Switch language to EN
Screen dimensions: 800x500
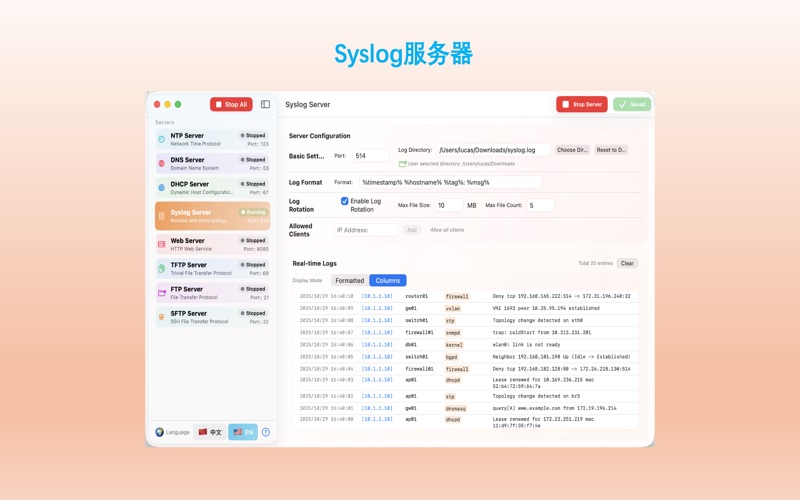(x=243, y=432)
